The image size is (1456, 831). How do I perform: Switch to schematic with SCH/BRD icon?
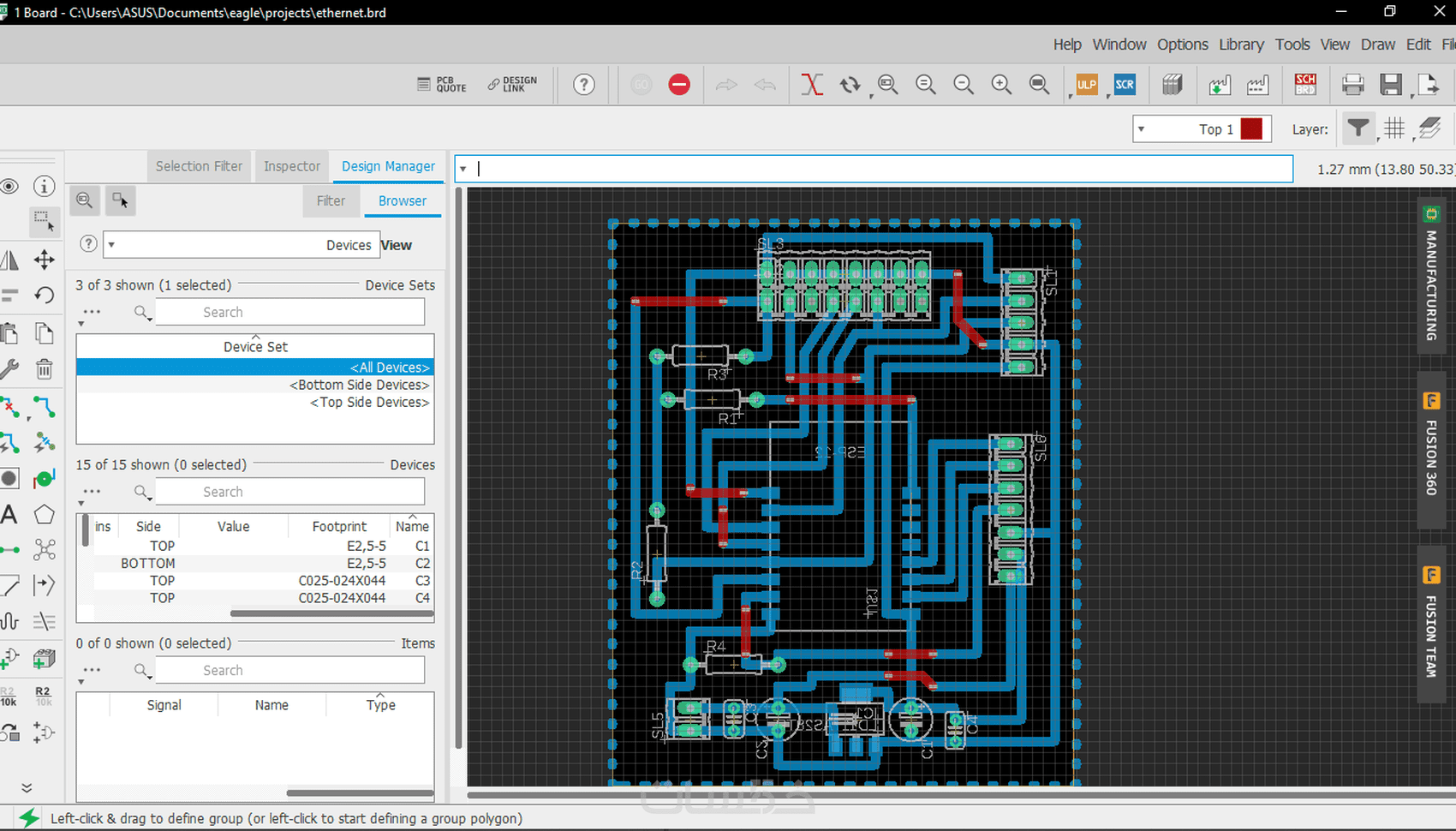pos(1304,85)
